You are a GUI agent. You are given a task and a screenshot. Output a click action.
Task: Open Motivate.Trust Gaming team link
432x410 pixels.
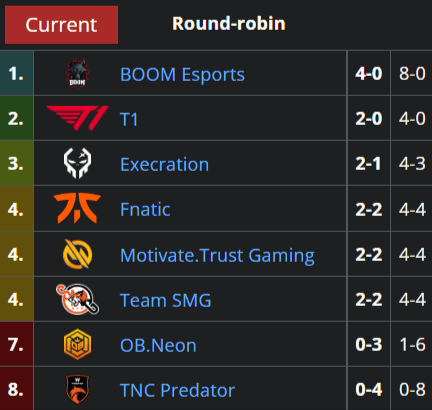tap(217, 256)
